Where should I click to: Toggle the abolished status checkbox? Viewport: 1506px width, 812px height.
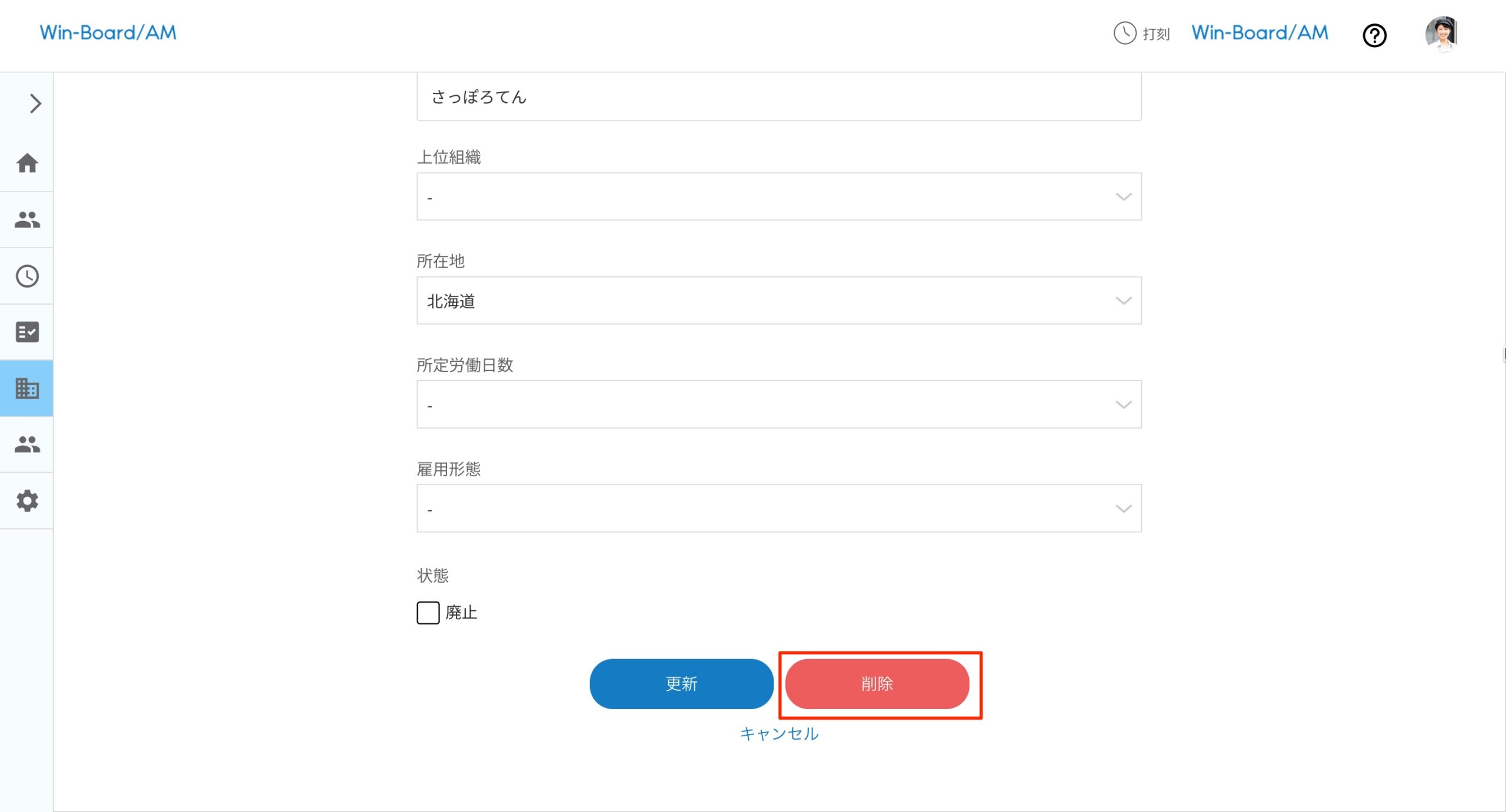coord(427,613)
